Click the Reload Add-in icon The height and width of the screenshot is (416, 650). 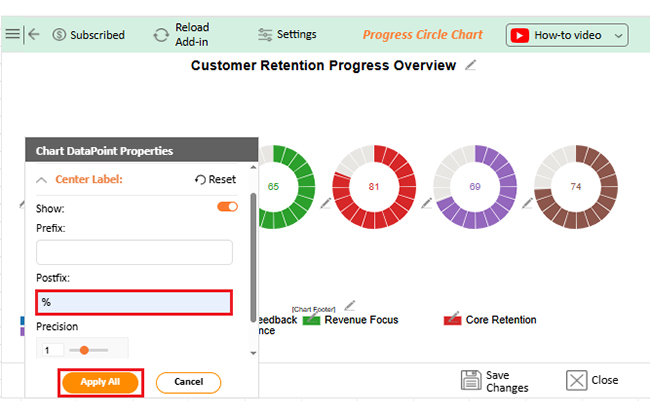pos(161,35)
